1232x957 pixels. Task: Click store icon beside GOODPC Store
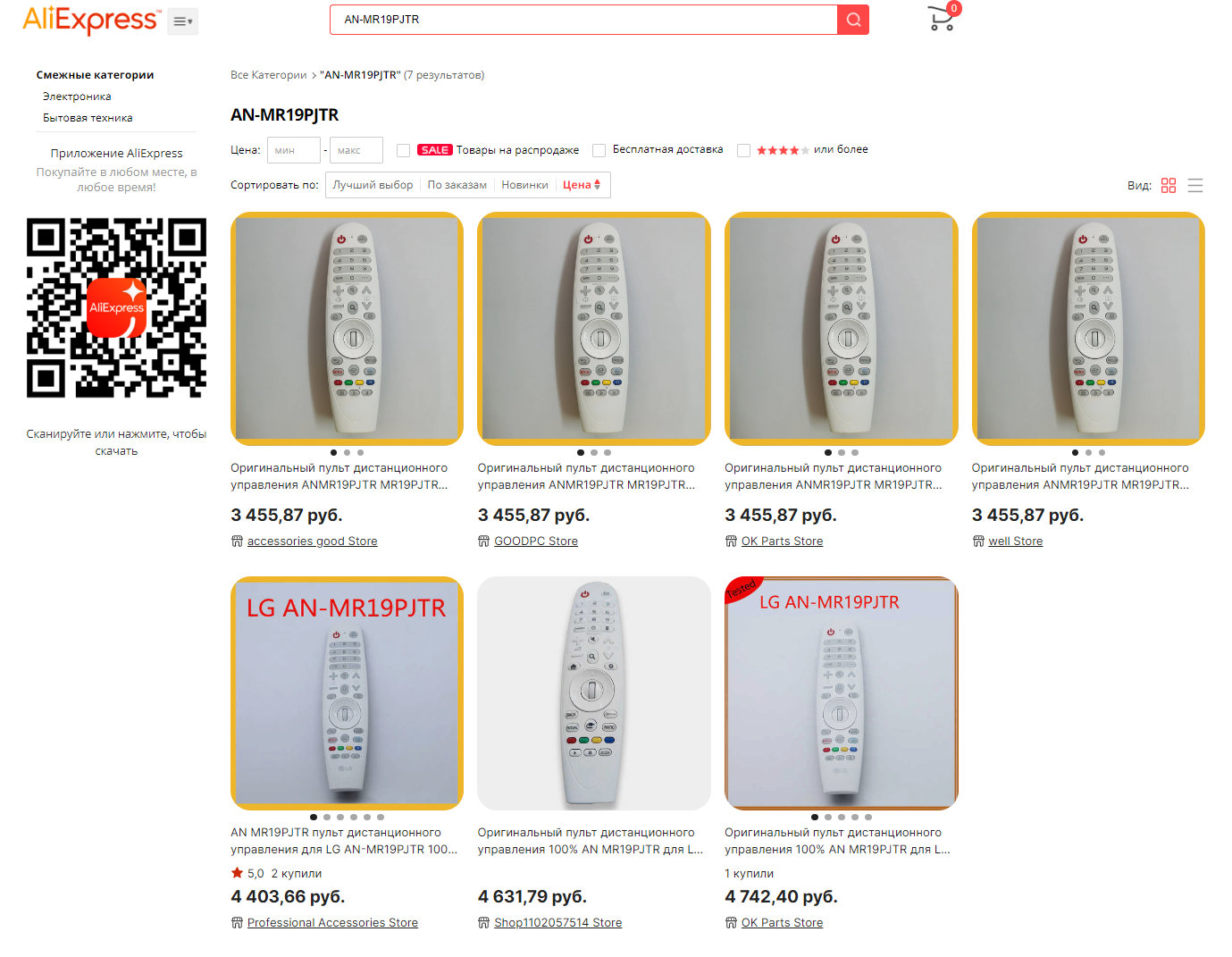[483, 541]
